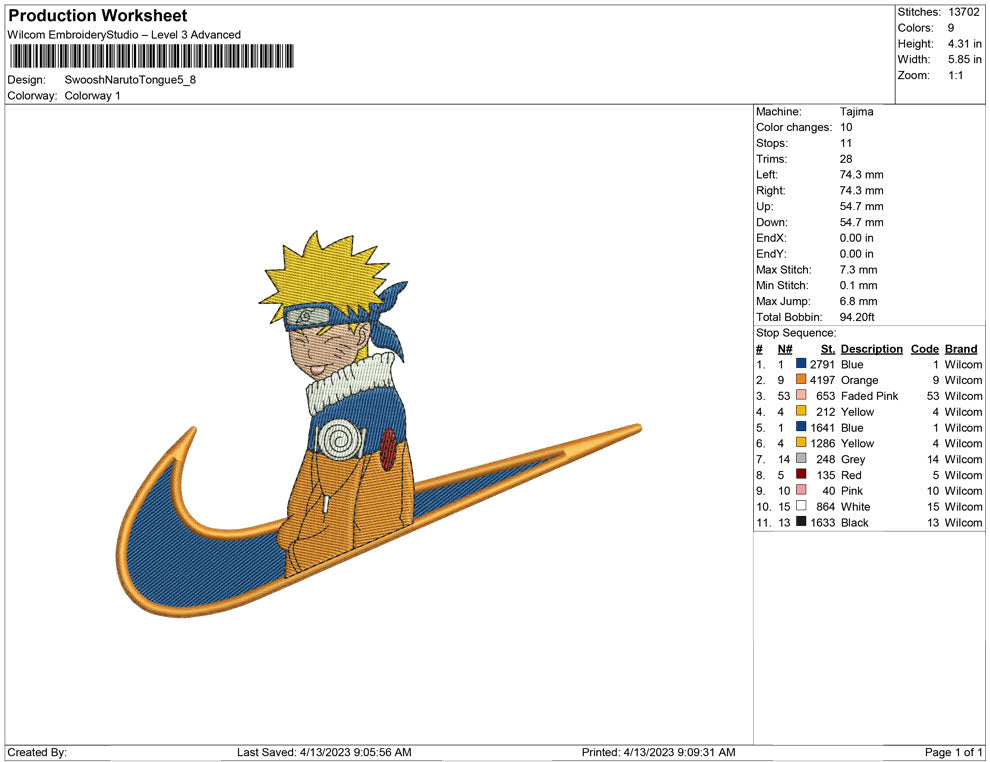Viewport: 990px width, 762px height.
Task: Select the blue swatch beside stitch count 1641
Action: pos(801,427)
